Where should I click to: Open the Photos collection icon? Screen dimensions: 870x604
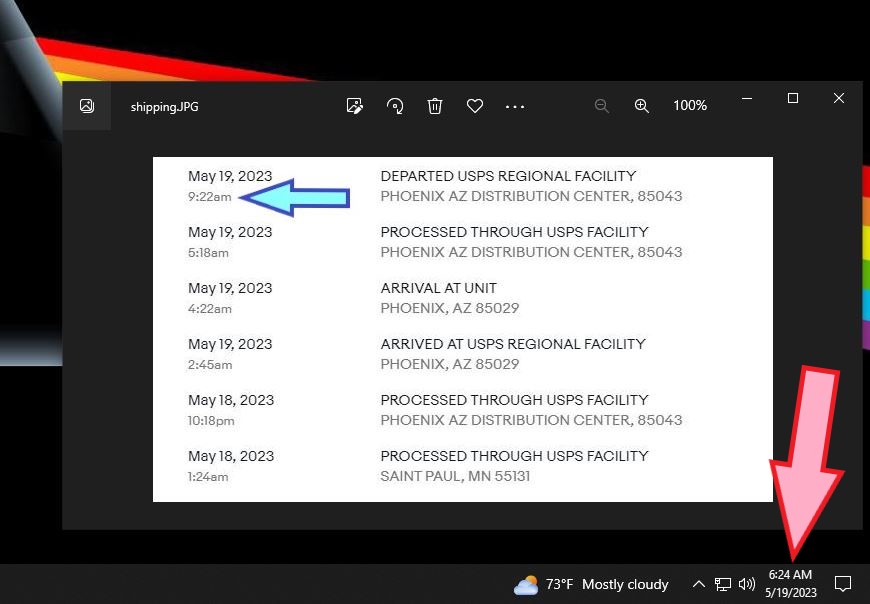(x=87, y=106)
